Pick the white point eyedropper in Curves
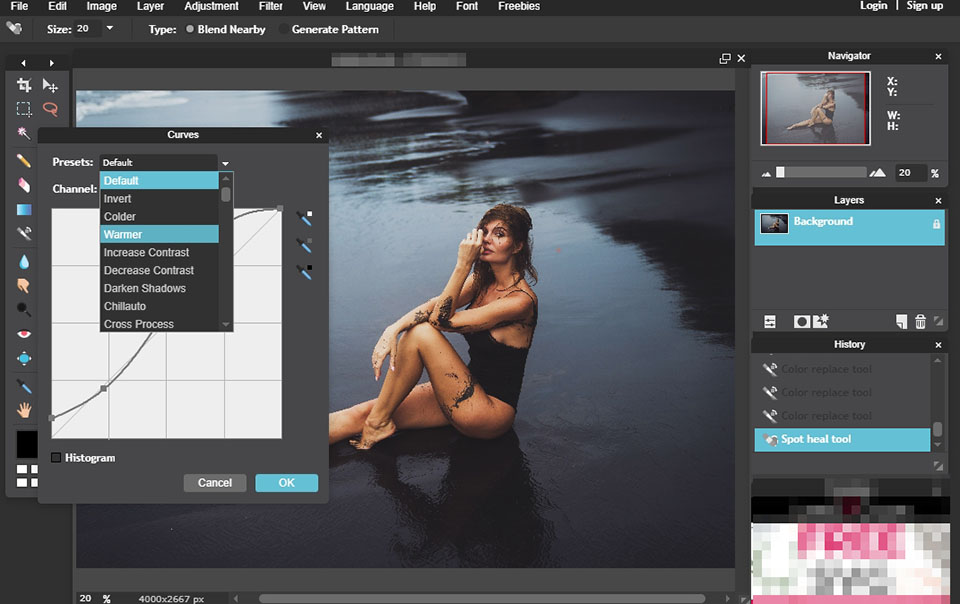Screen dimensions: 960x604 pyautogui.click(x=304, y=217)
